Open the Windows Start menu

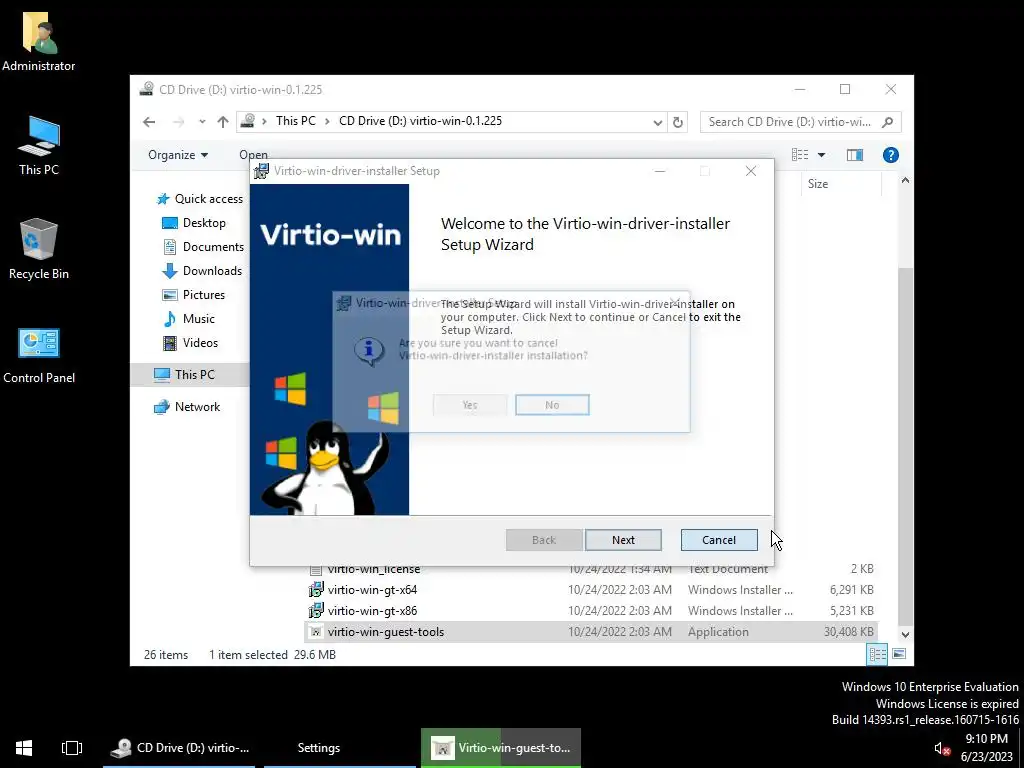coord(24,748)
